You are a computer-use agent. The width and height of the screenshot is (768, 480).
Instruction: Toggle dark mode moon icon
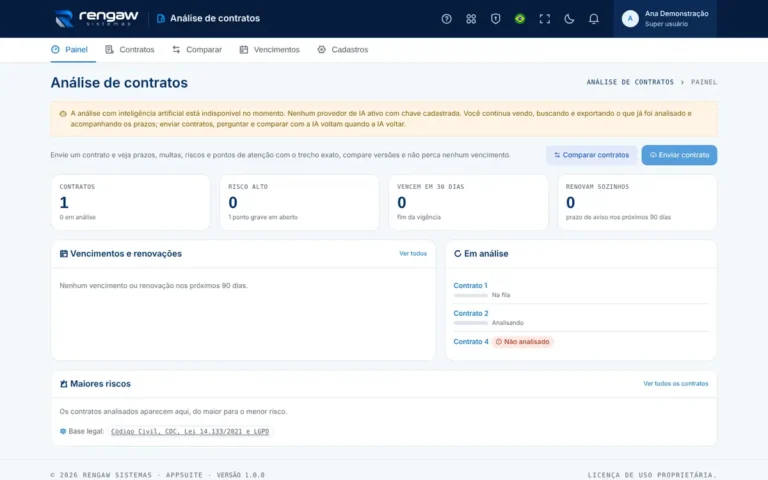point(569,19)
